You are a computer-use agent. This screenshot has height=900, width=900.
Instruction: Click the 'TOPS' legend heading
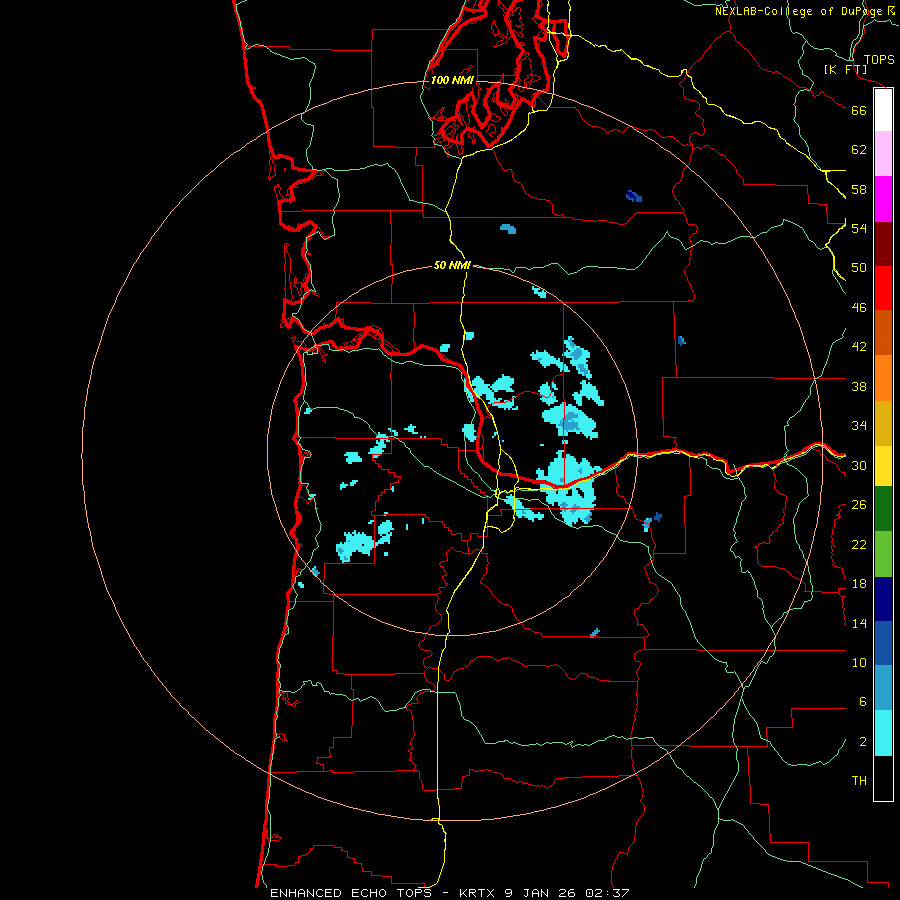[x=879, y=60]
